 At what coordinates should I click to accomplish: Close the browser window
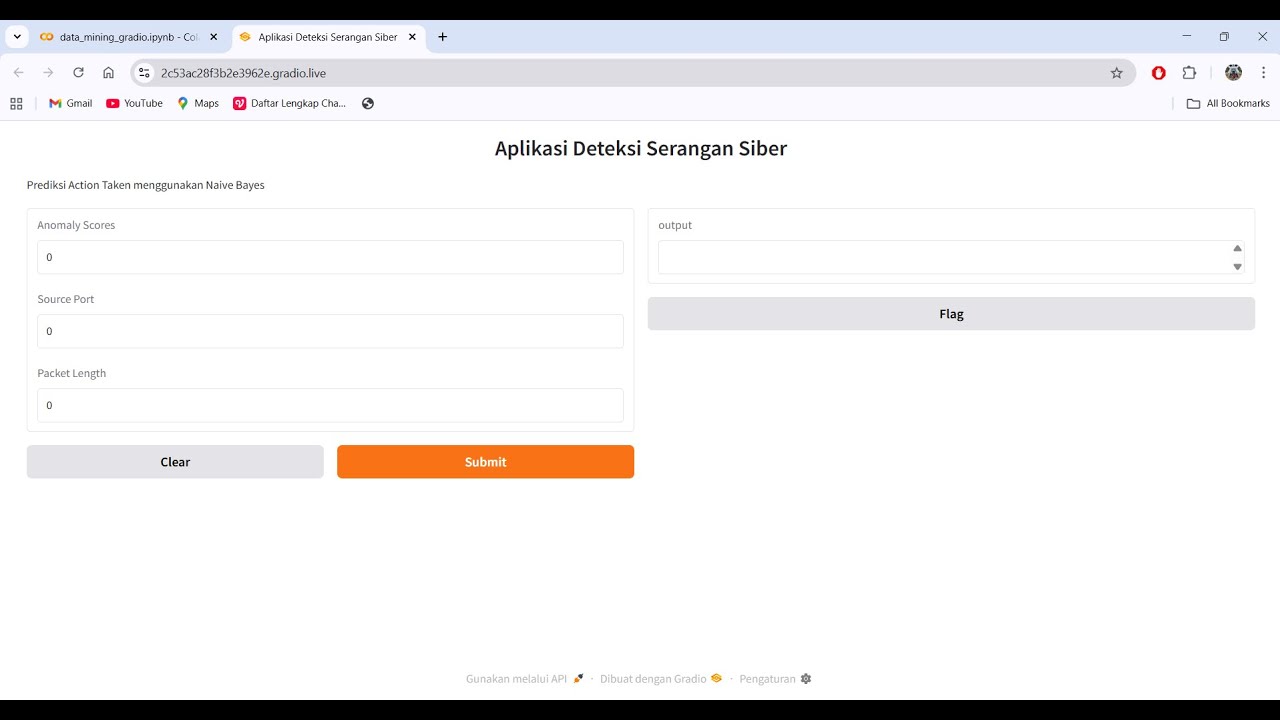point(1261,36)
